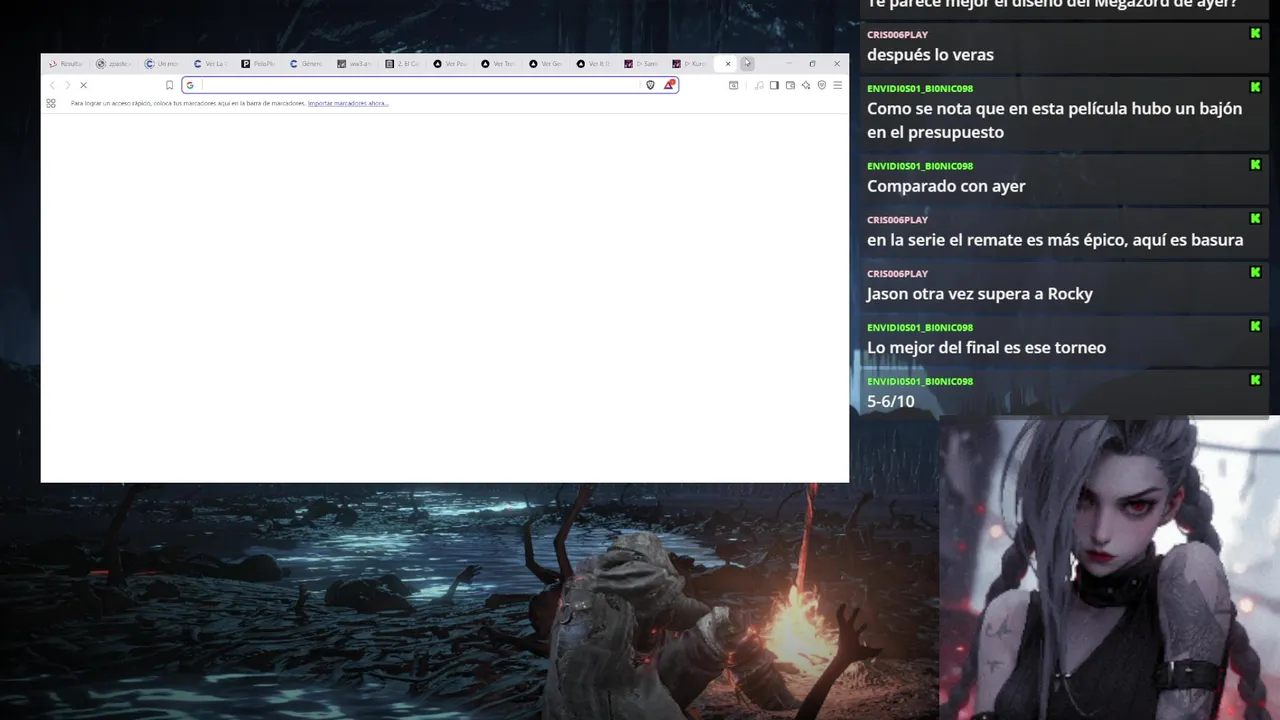Click the tab search icon left of the music note
The height and width of the screenshot is (720, 1280).
pyautogui.click(x=733, y=85)
